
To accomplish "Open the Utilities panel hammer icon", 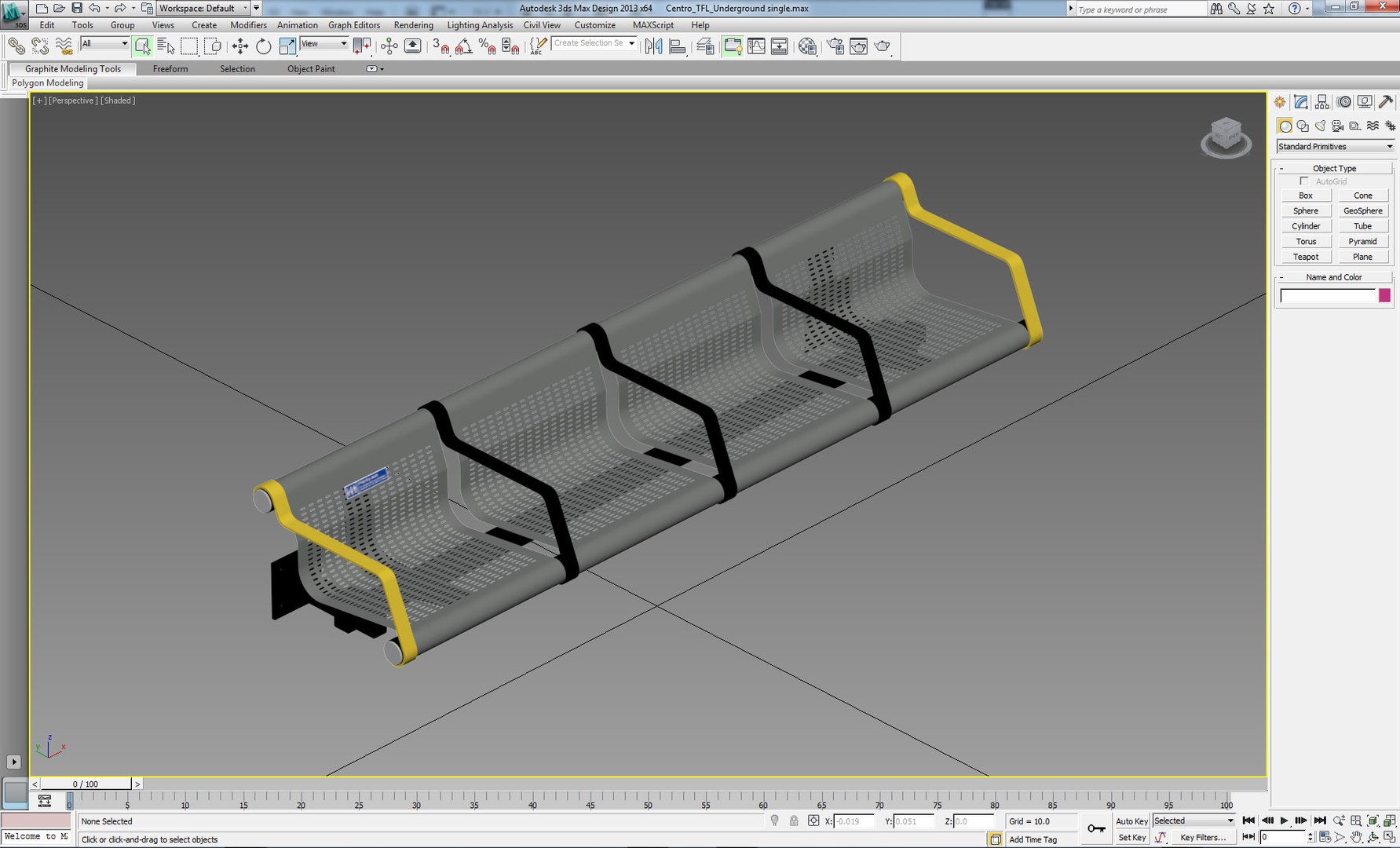I will click(1386, 102).
